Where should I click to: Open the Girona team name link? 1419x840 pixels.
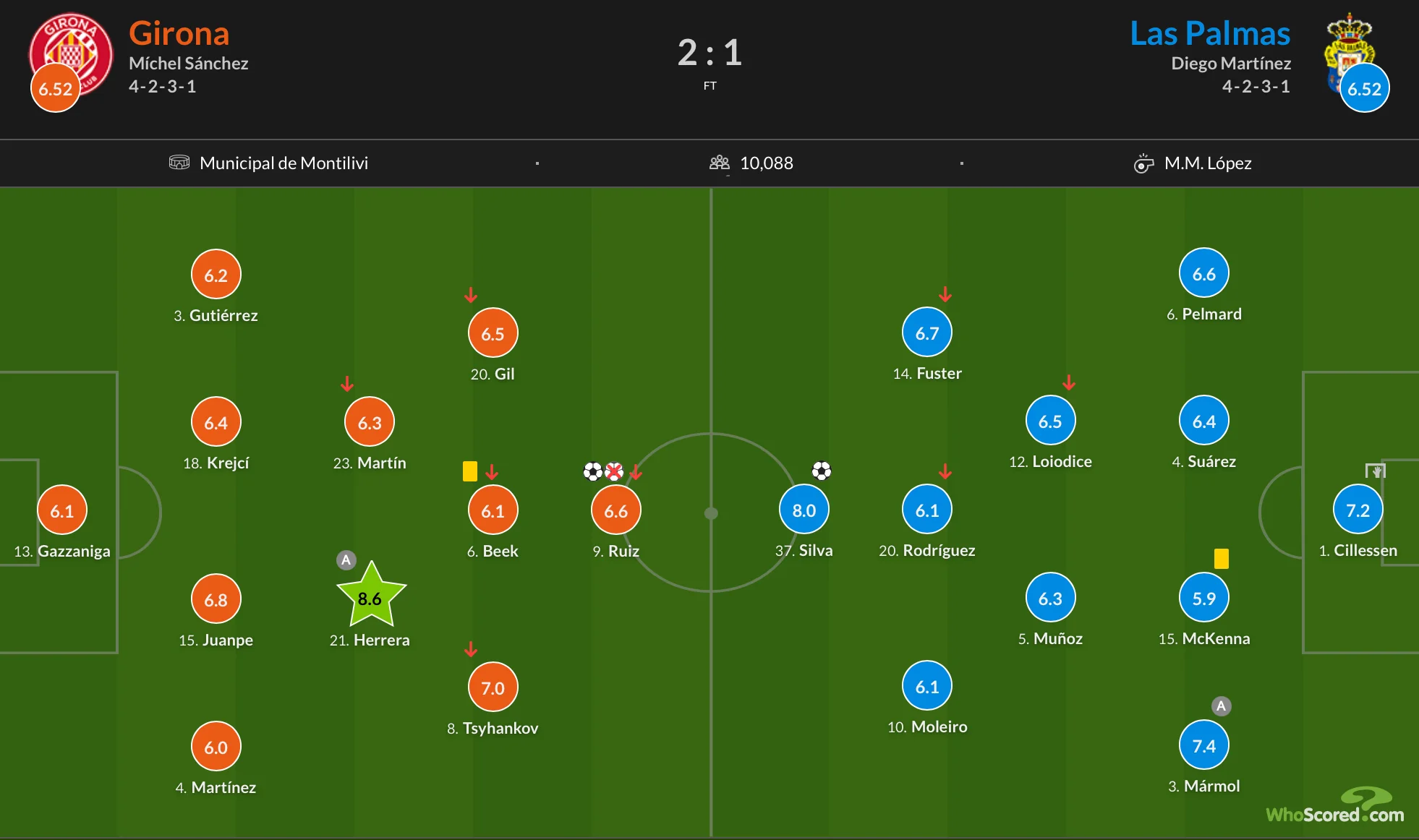[x=179, y=33]
